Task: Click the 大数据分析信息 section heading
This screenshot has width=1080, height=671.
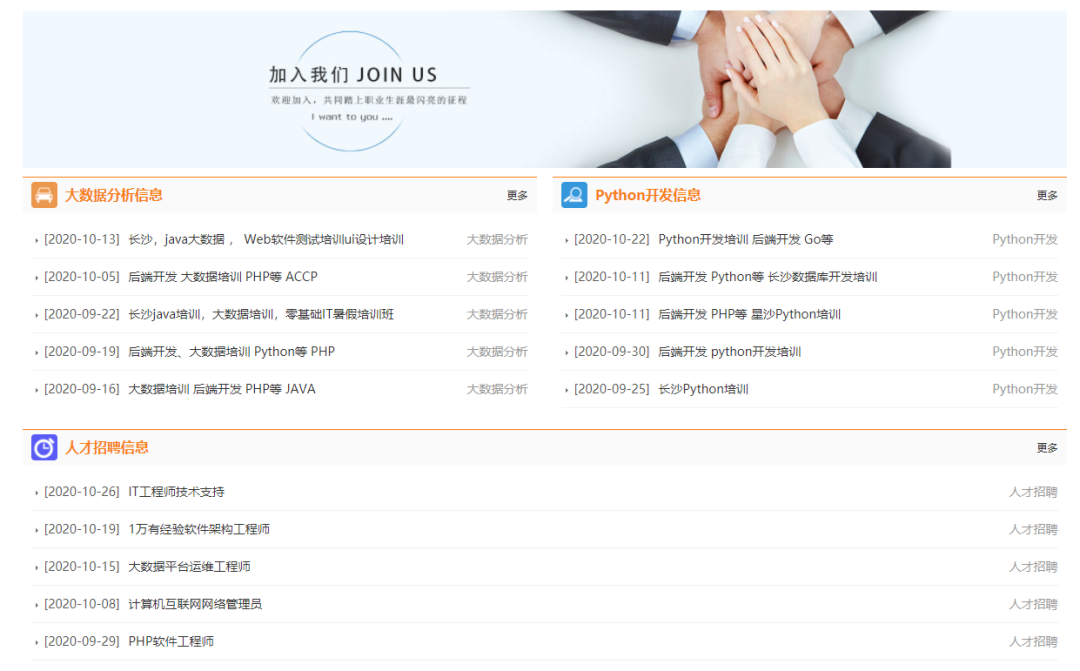Action: click(x=114, y=195)
